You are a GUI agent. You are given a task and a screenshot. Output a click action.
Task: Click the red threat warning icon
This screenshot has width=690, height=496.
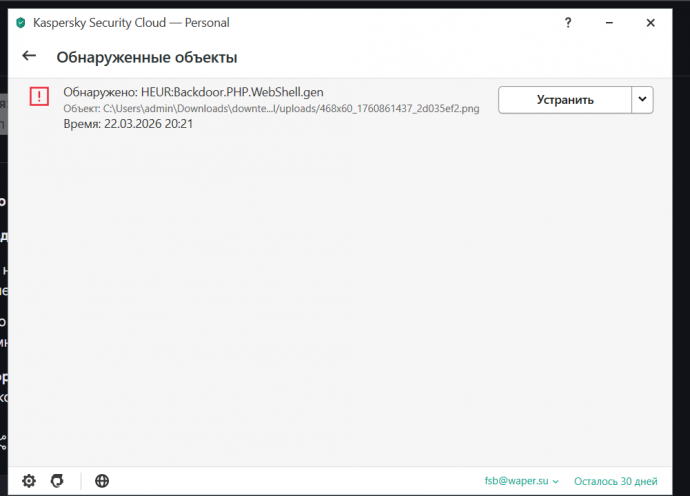[39, 97]
